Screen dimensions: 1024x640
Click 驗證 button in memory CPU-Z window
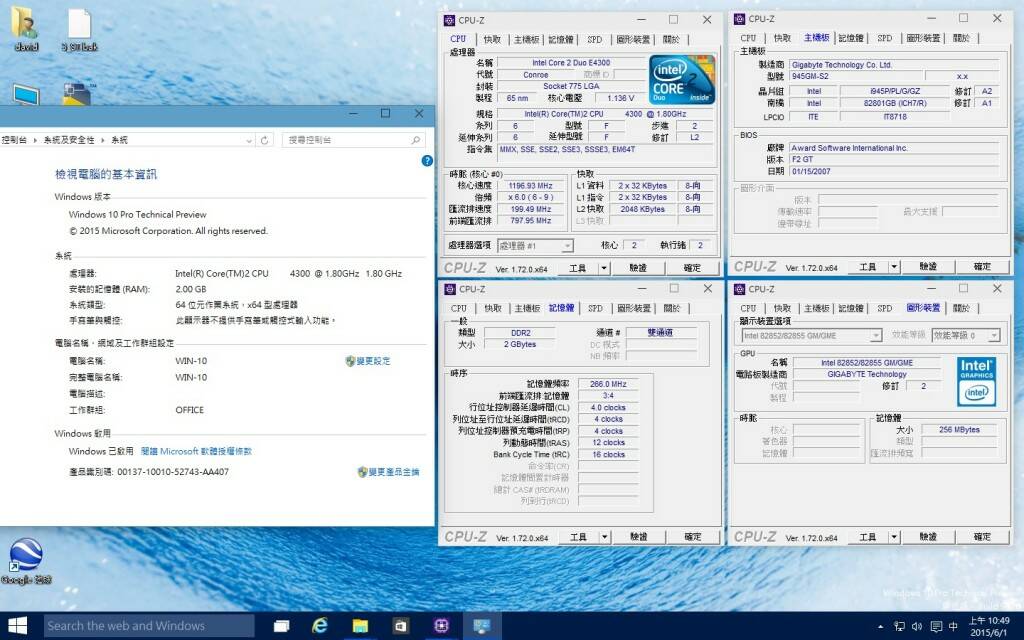click(x=639, y=537)
